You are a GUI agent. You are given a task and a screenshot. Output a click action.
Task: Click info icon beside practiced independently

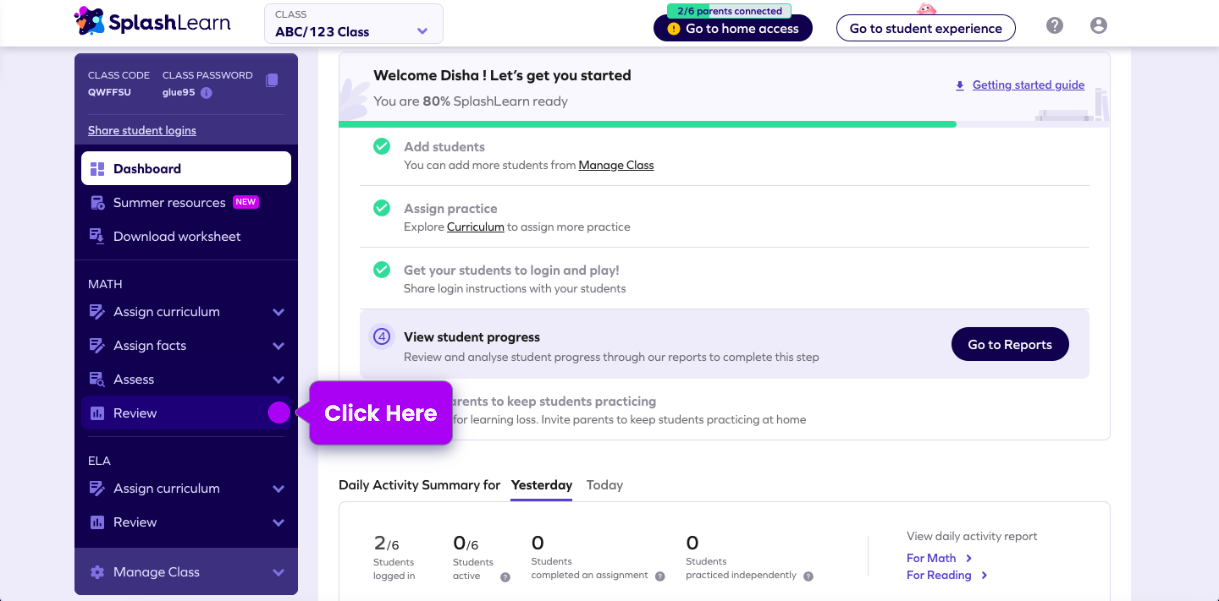[x=808, y=576]
